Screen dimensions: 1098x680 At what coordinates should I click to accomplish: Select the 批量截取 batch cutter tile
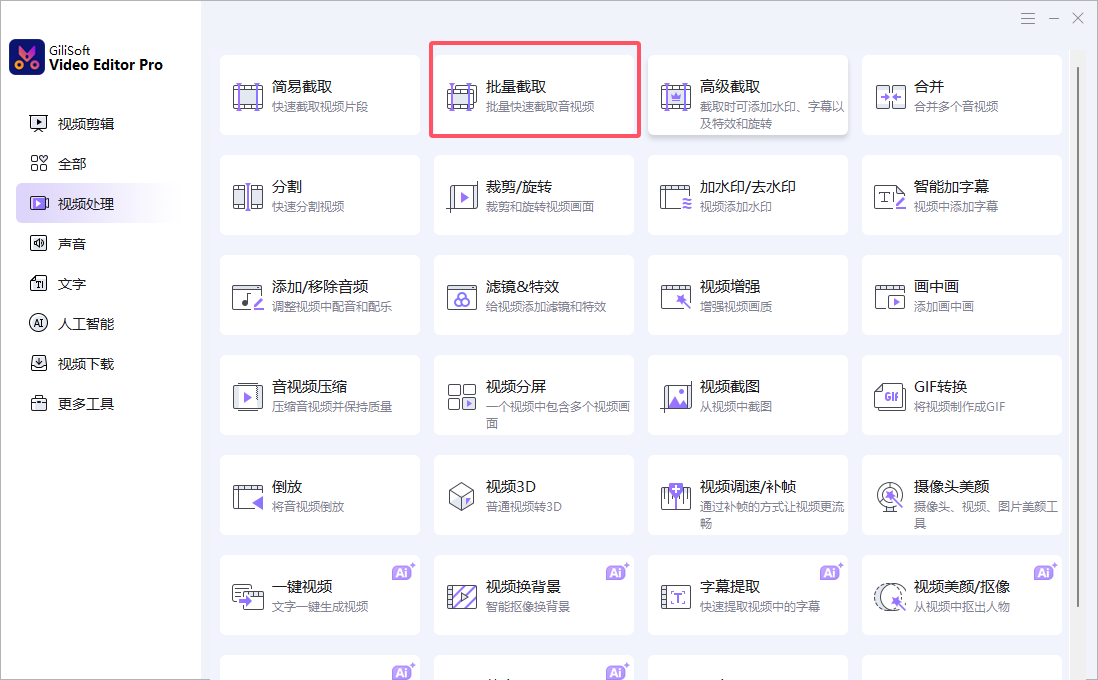pos(534,95)
